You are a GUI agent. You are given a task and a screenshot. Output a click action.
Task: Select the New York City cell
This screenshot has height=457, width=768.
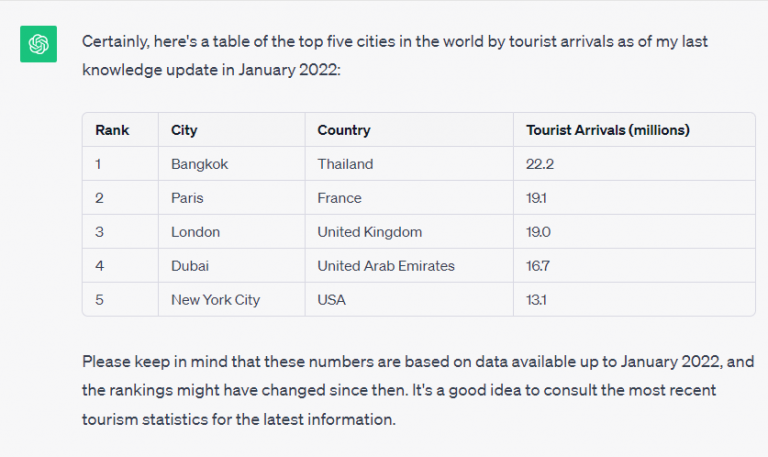coord(215,300)
